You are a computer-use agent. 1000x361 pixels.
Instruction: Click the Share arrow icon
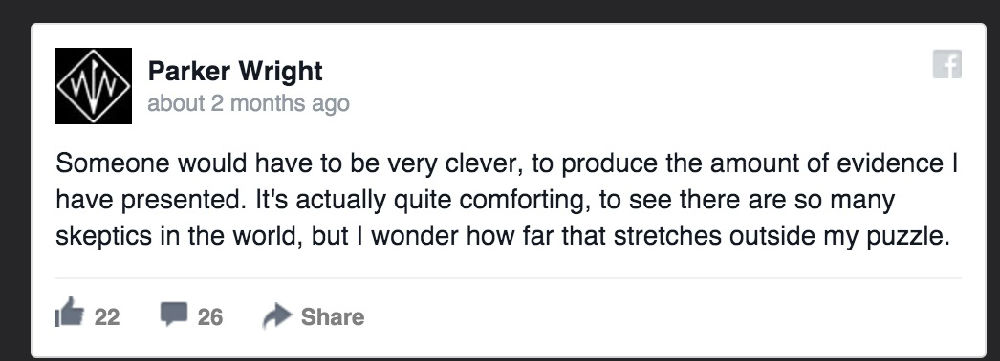(x=277, y=316)
